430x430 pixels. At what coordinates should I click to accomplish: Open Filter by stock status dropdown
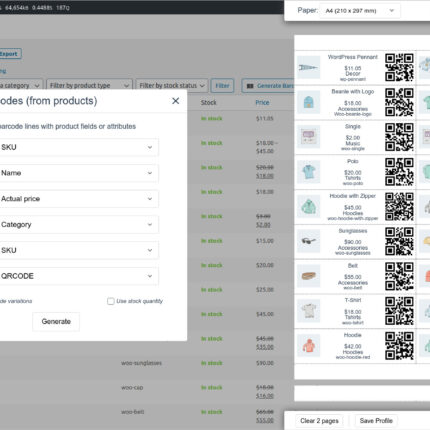point(172,86)
